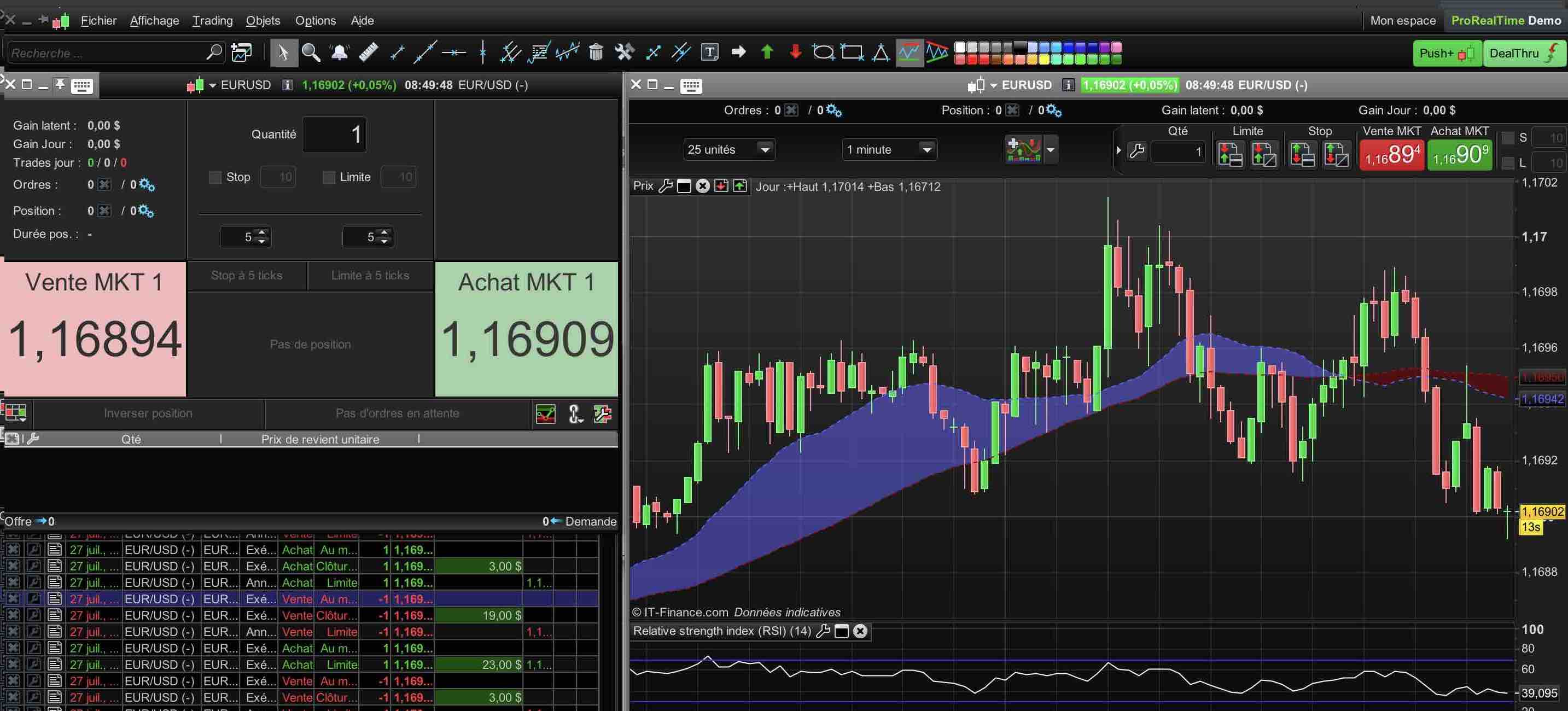
Task: Select the green up arrow tool
Action: click(x=767, y=53)
